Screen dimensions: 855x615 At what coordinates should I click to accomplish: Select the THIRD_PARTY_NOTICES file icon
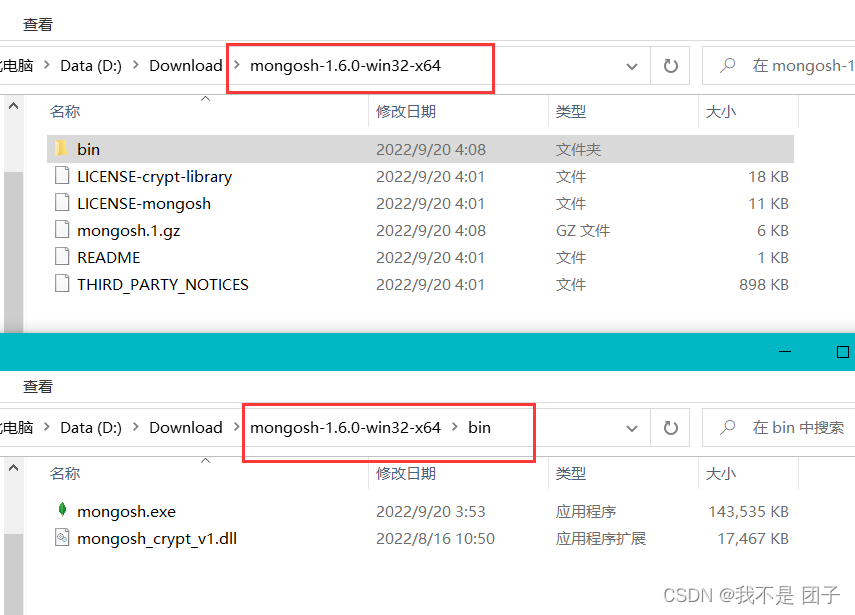tap(62, 284)
